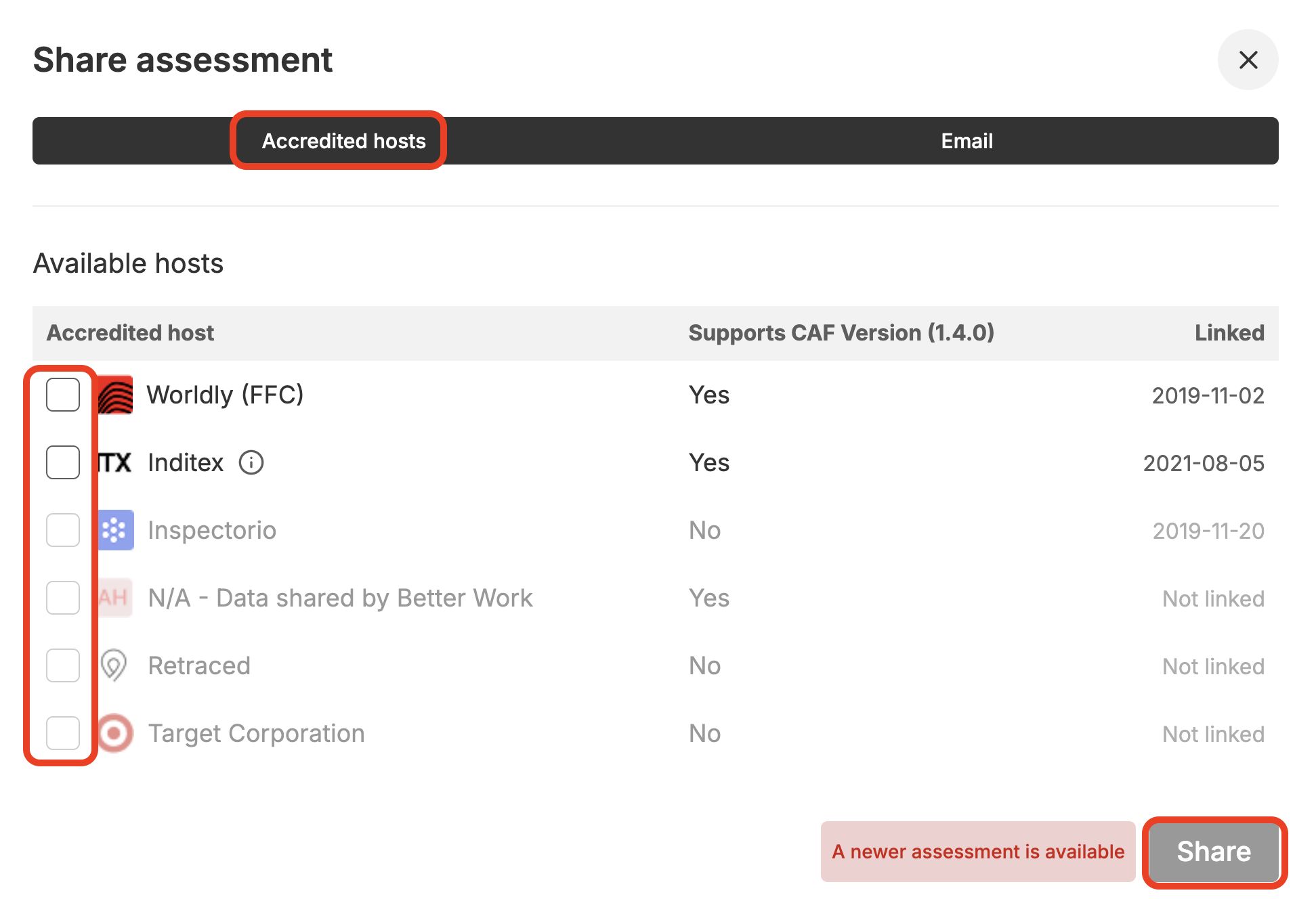Click the Worldly (FFC) red logo icon
1316x899 pixels.
tap(115, 395)
